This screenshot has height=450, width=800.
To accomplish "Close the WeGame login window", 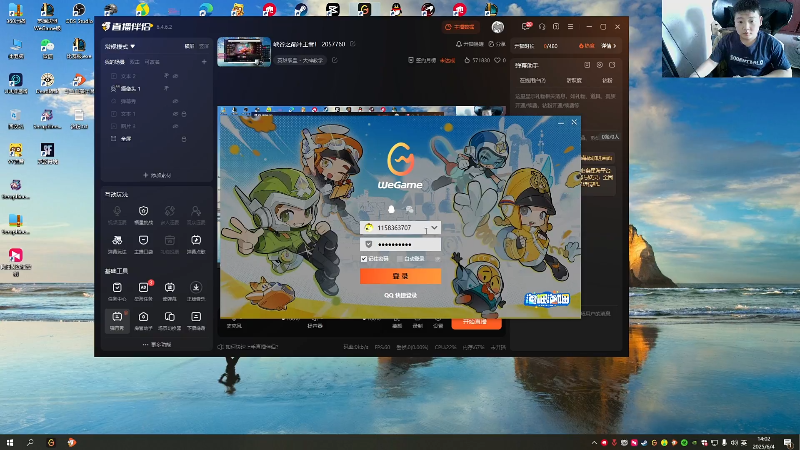I will click(574, 122).
